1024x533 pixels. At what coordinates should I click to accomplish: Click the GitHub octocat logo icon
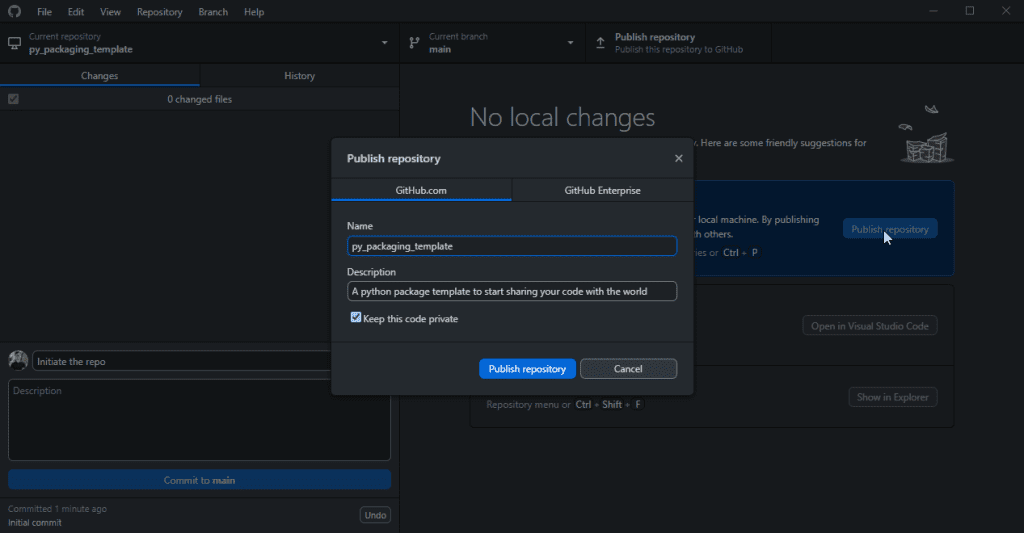tap(14, 12)
